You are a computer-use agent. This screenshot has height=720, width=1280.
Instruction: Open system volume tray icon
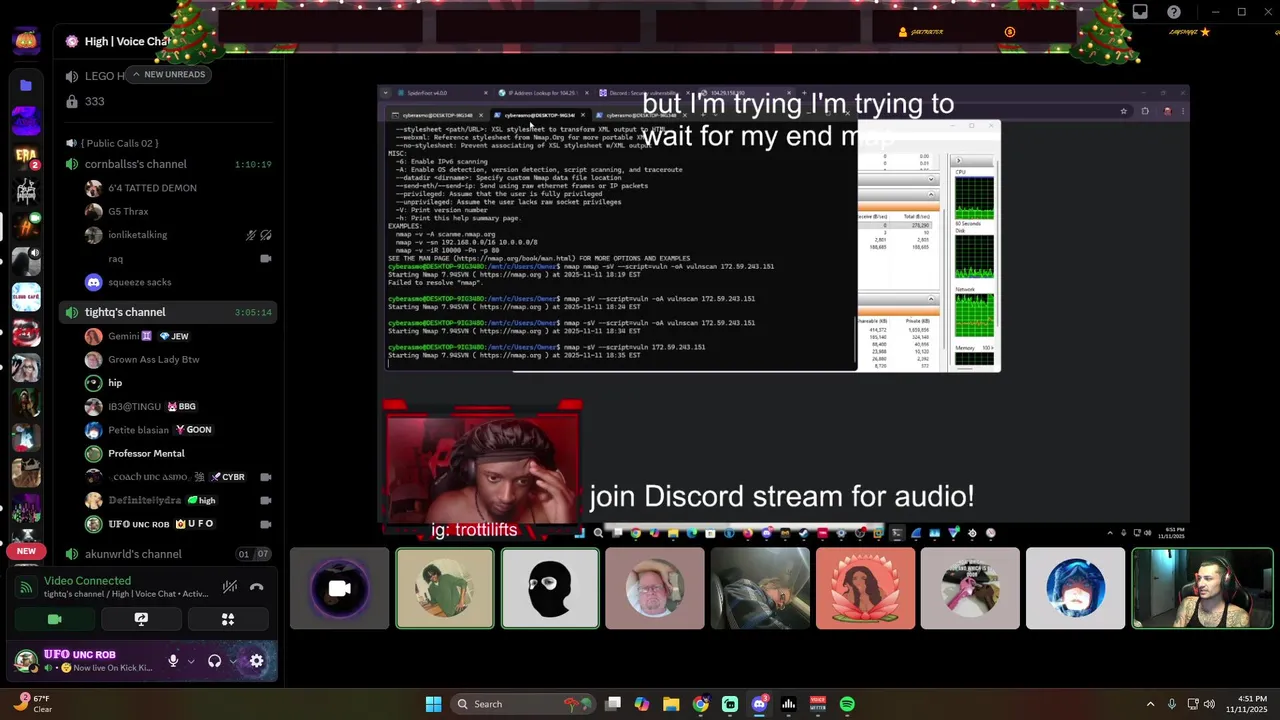tap(1209, 704)
